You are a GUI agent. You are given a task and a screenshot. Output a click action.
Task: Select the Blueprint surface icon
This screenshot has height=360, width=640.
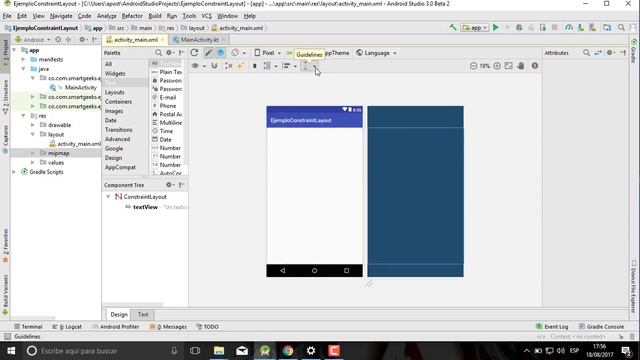pyautogui.click(x=220, y=53)
